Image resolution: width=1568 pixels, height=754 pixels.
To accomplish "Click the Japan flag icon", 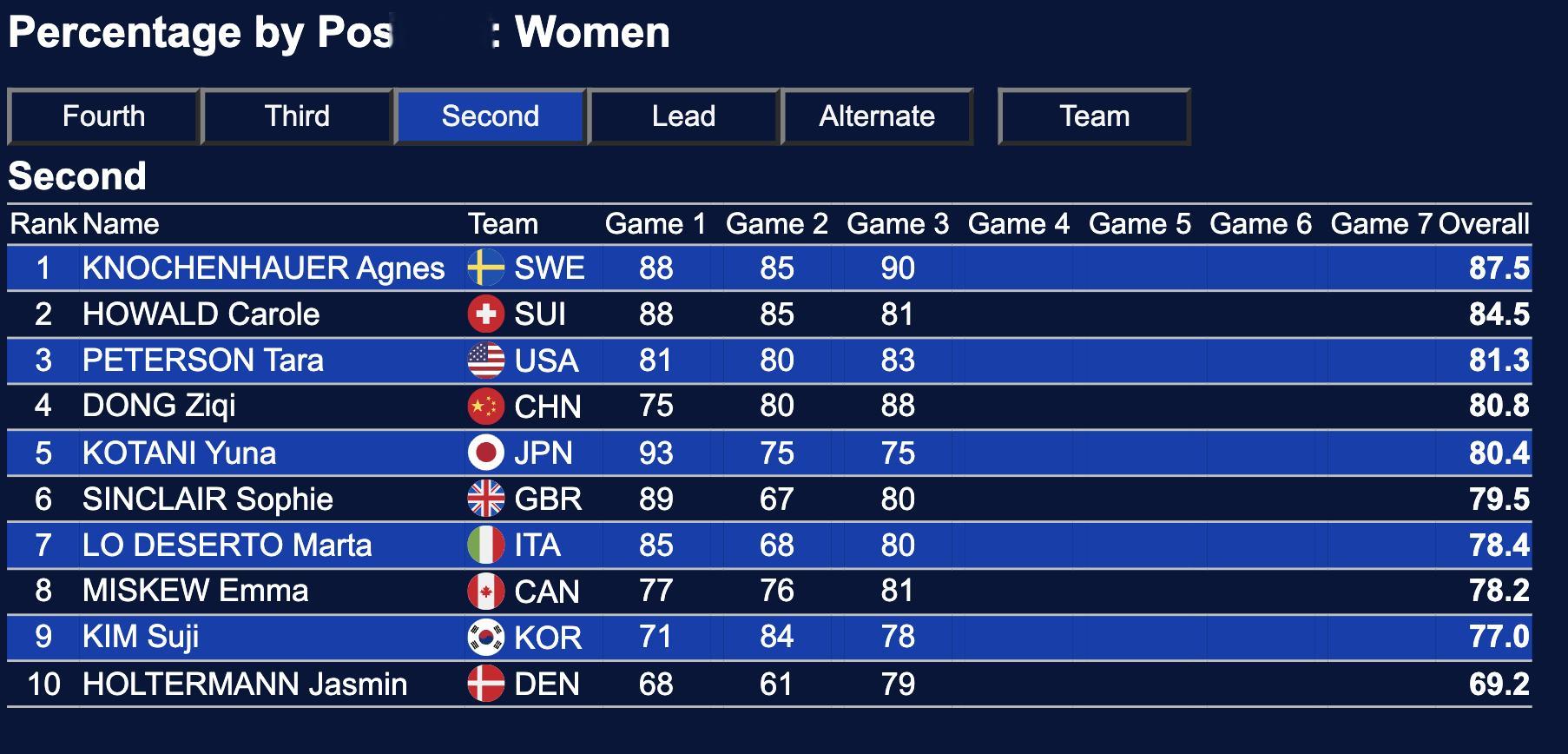I will (485, 453).
